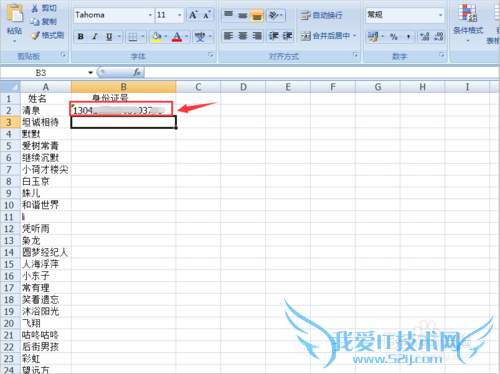Expand underline style dropdown arrow
The height and width of the screenshot is (374, 500).
119,36
